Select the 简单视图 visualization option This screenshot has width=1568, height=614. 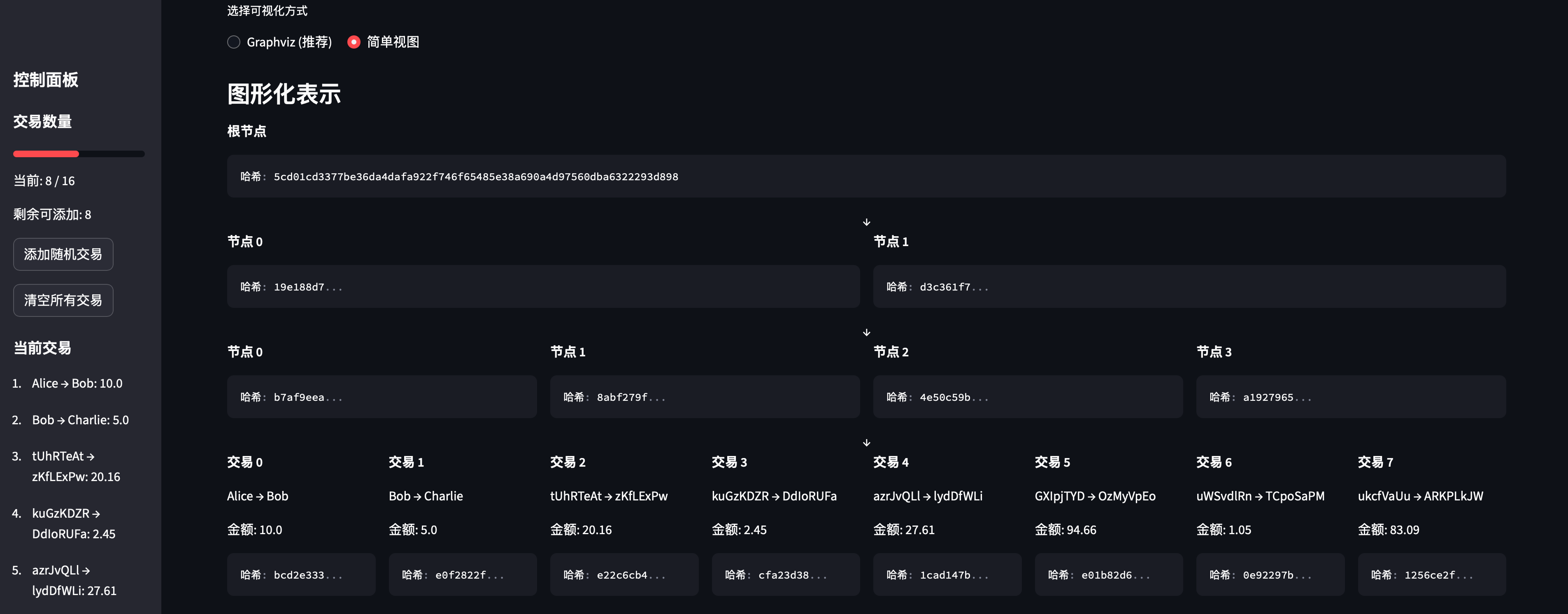point(354,42)
